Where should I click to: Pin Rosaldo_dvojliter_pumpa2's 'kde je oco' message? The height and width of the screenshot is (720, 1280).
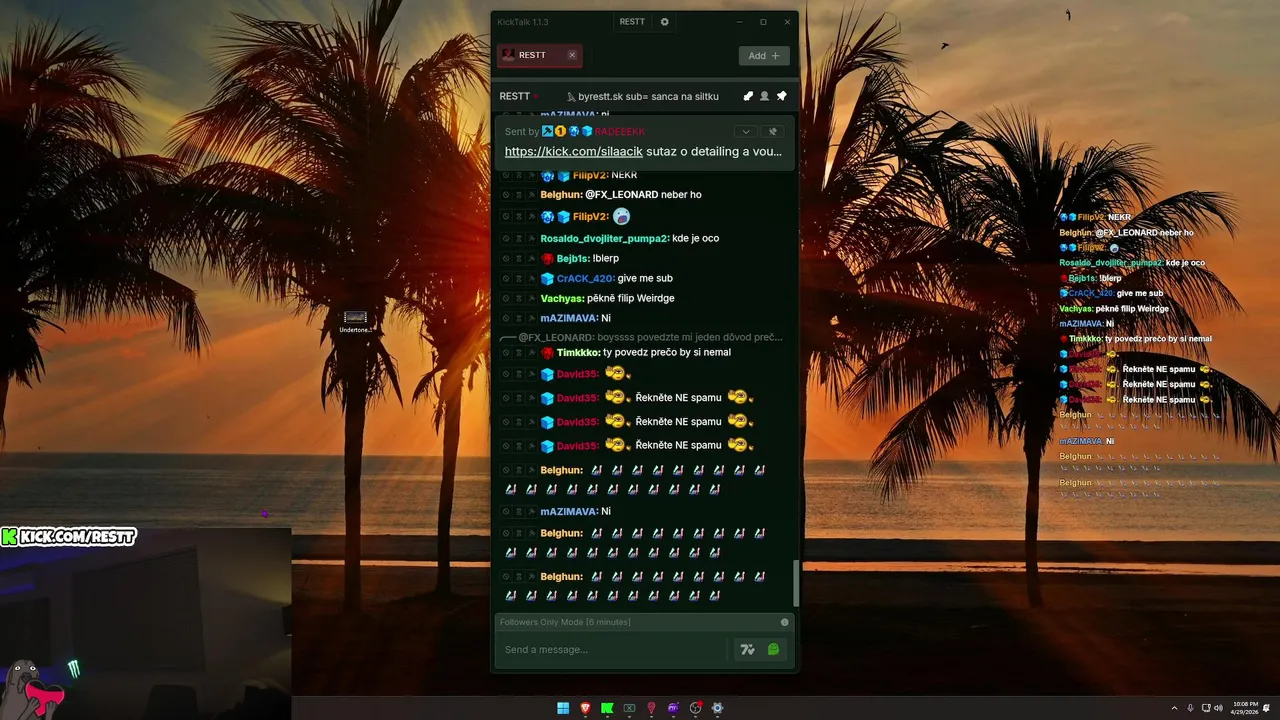531,239
